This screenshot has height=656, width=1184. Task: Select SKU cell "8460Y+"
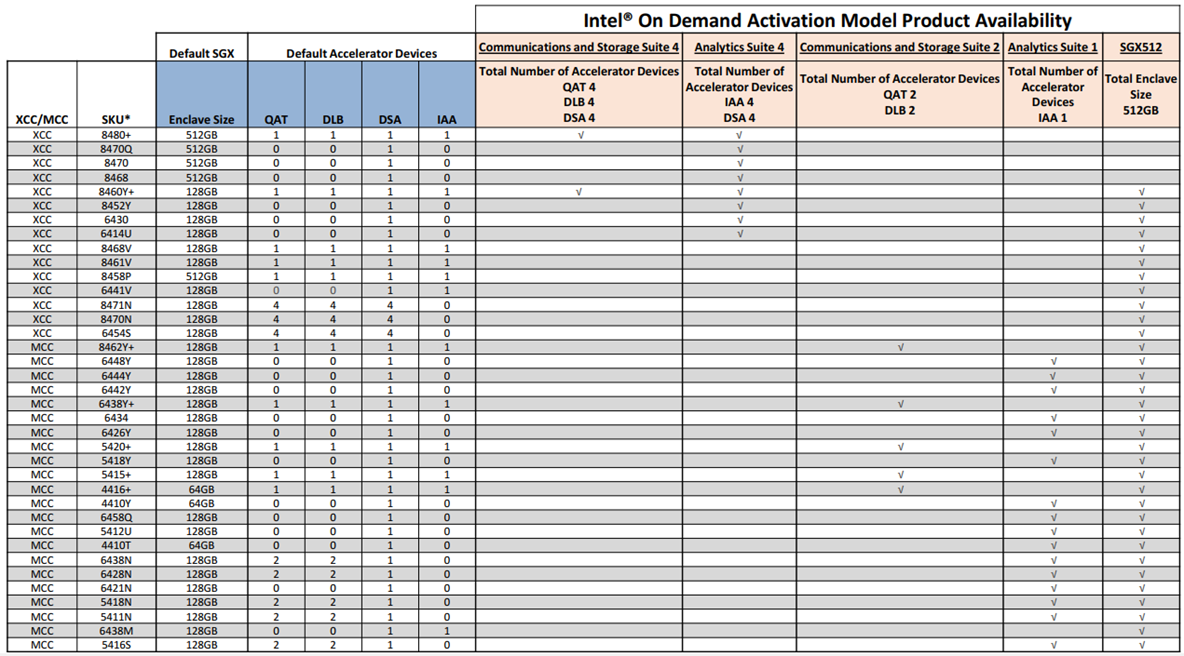point(116,192)
